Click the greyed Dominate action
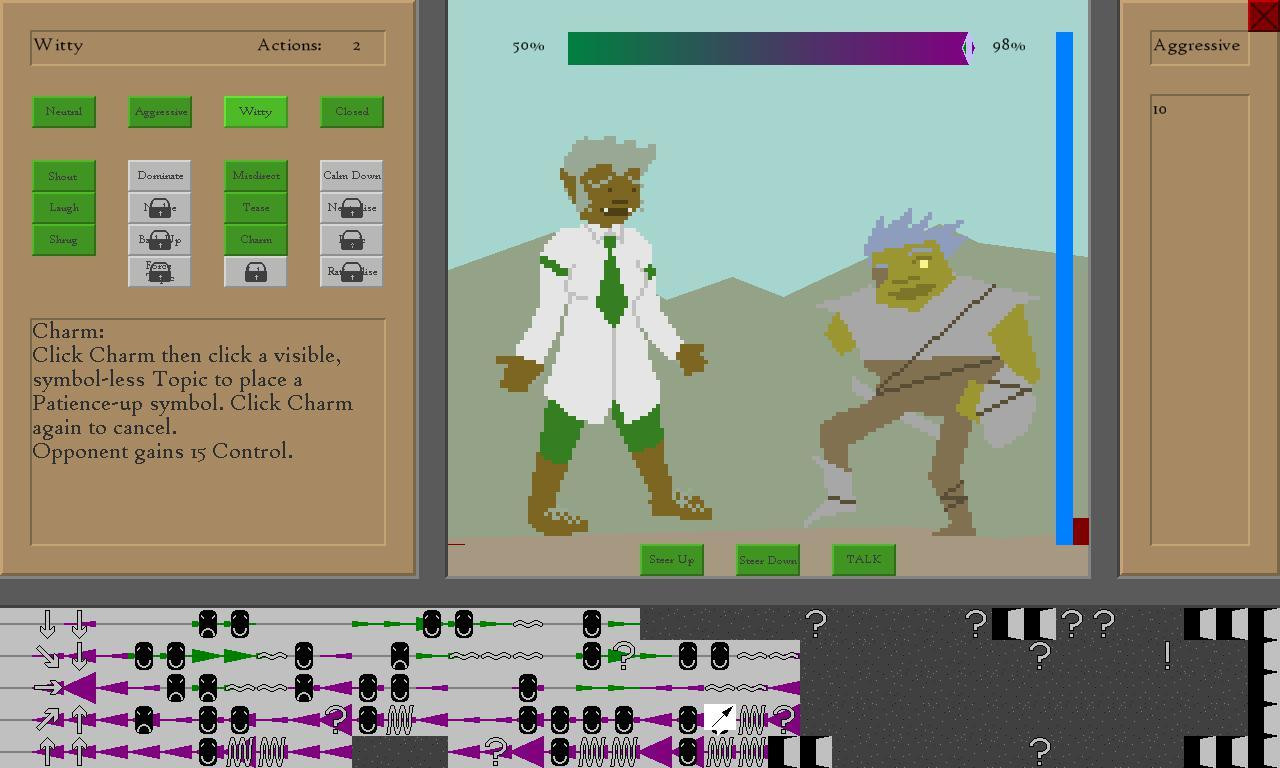The image size is (1280, 768). [x=160, y=176]
